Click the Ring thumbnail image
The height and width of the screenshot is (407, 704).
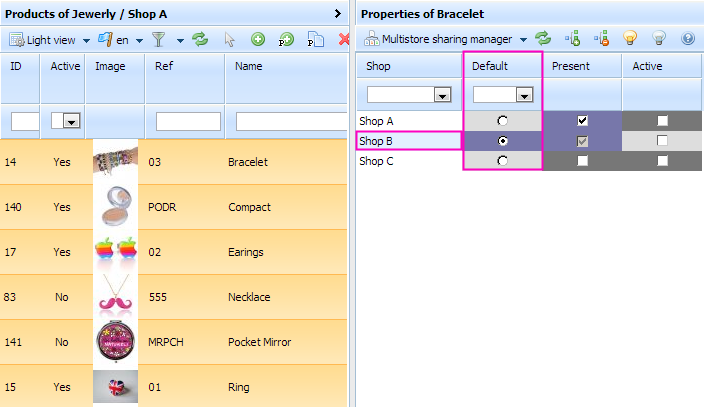115,387
